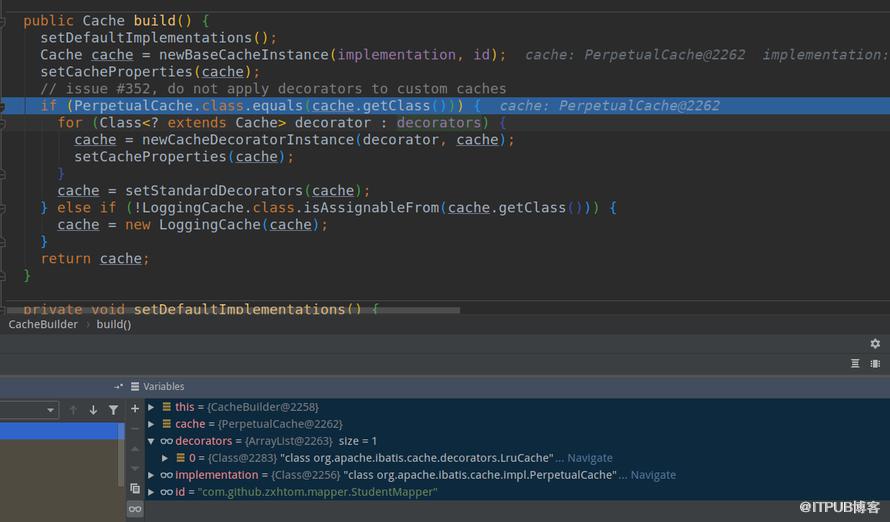This screenshot has height=522, width=890.
Task: Click 'isAssignableFrom' in else-if line
Action: point(371,208)
